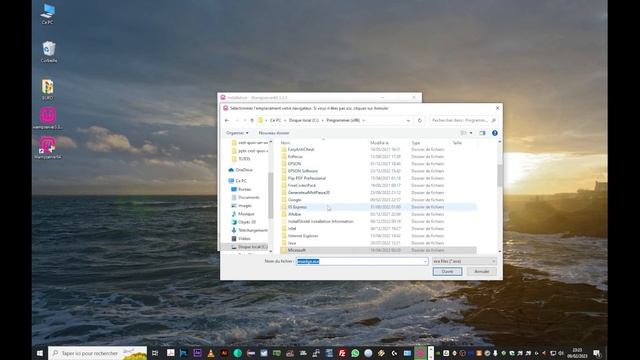The height and width of the screenshot is (360, 640).
Task: Click the search magnifier in the dialog search box
Action: tap(493, 120)
